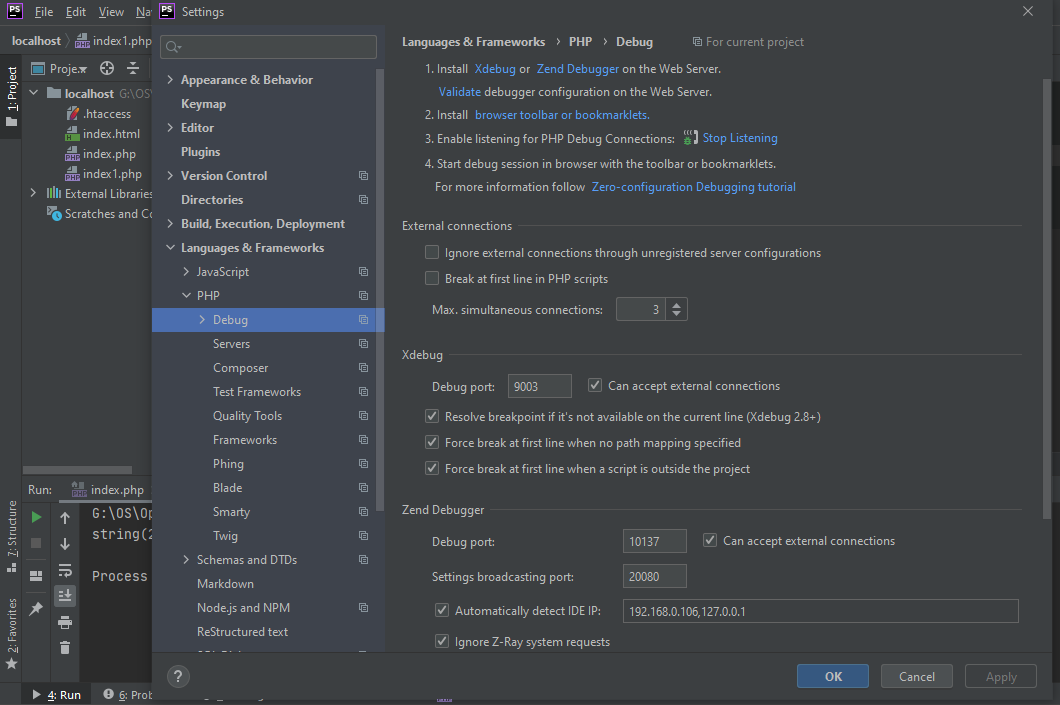Toggle Zend Debugger Can accept external connections
1060x705 pixels.
(x=710, y=540)
